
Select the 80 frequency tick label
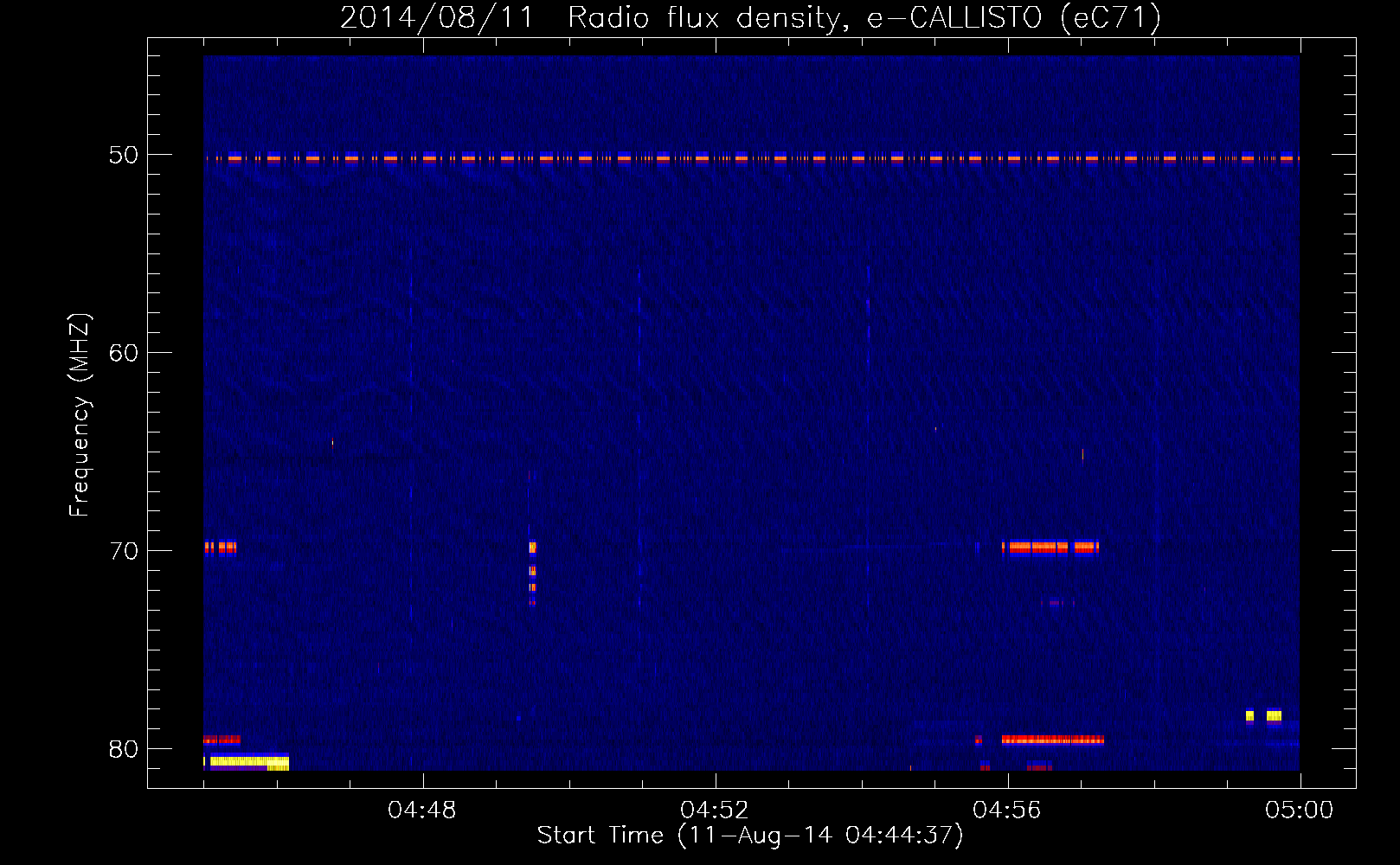124,749
